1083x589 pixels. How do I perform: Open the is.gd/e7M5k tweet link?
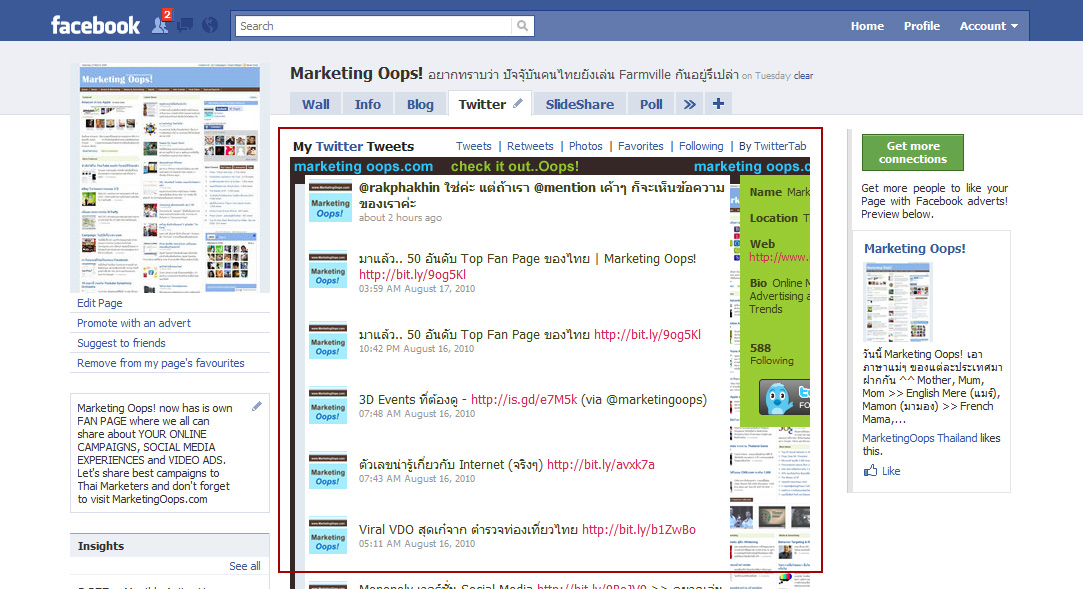pos(524,399)
